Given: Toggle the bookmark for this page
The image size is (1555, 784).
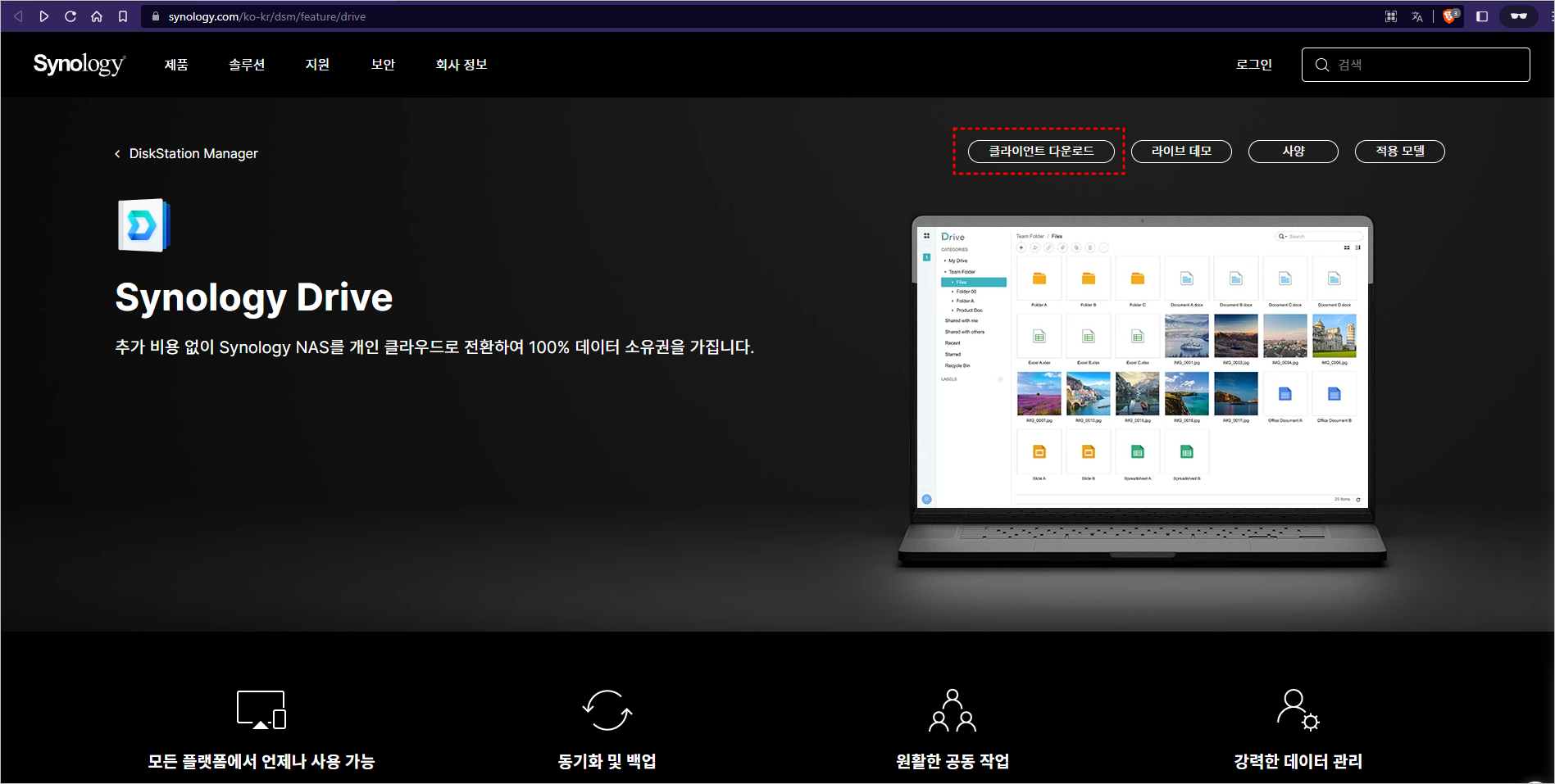Looking at the screenshot, I should tap(123, 16).
